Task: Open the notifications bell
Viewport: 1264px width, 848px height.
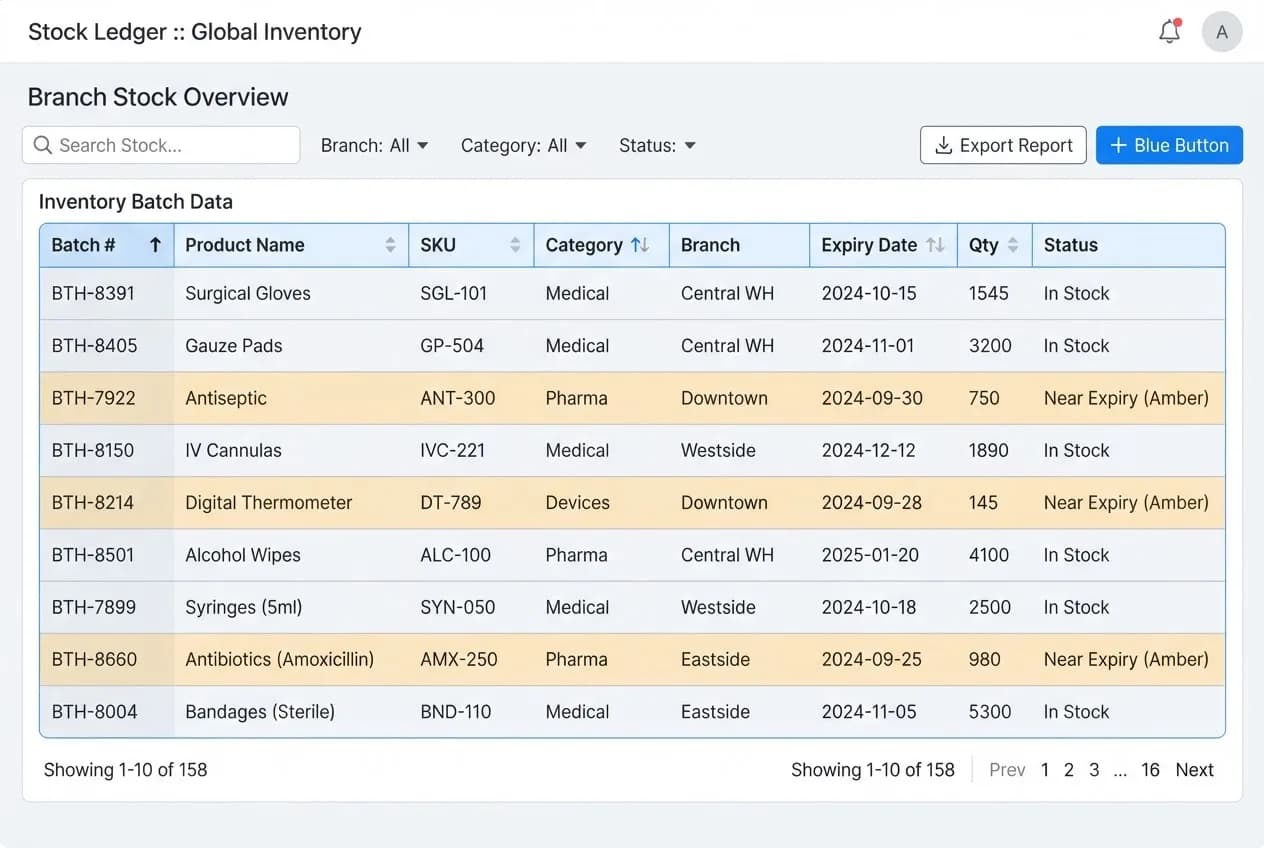Action: point(1170,32)
